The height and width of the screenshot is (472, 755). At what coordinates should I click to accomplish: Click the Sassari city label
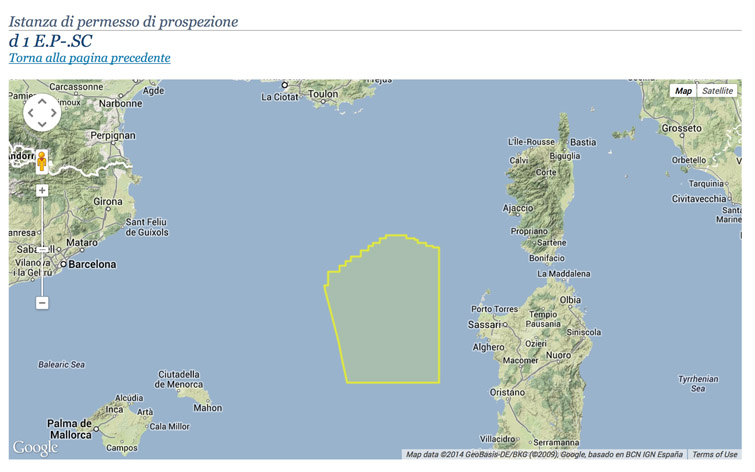point(485,324)
